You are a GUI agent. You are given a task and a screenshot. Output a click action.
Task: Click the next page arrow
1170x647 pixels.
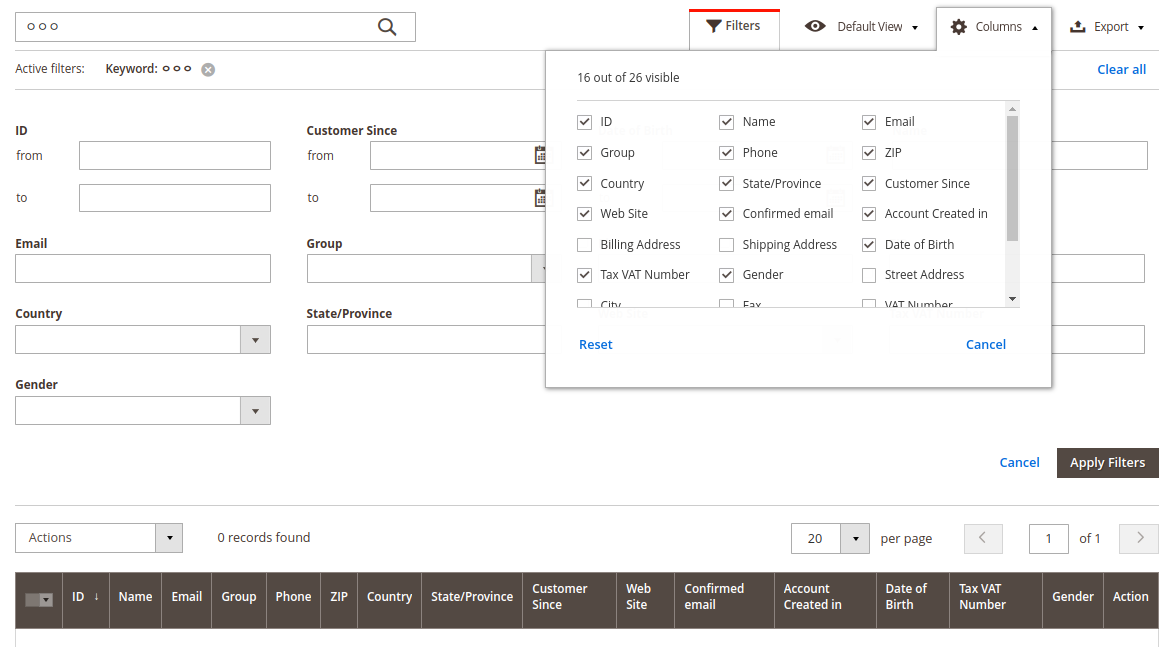[x=1139, y=538]
